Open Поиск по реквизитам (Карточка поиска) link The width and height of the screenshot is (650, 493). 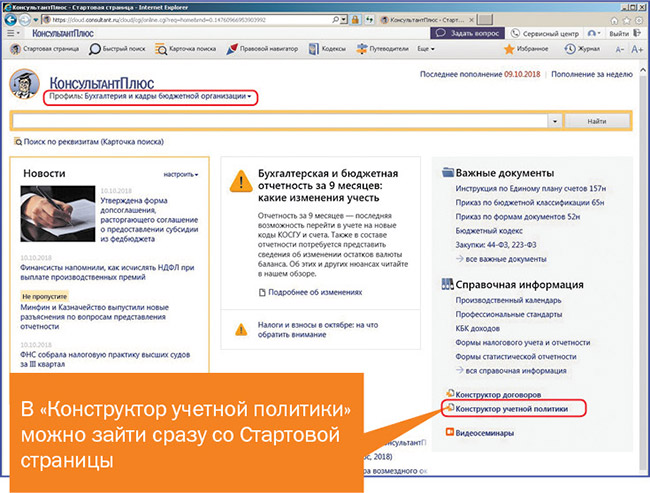pos(89,142)
